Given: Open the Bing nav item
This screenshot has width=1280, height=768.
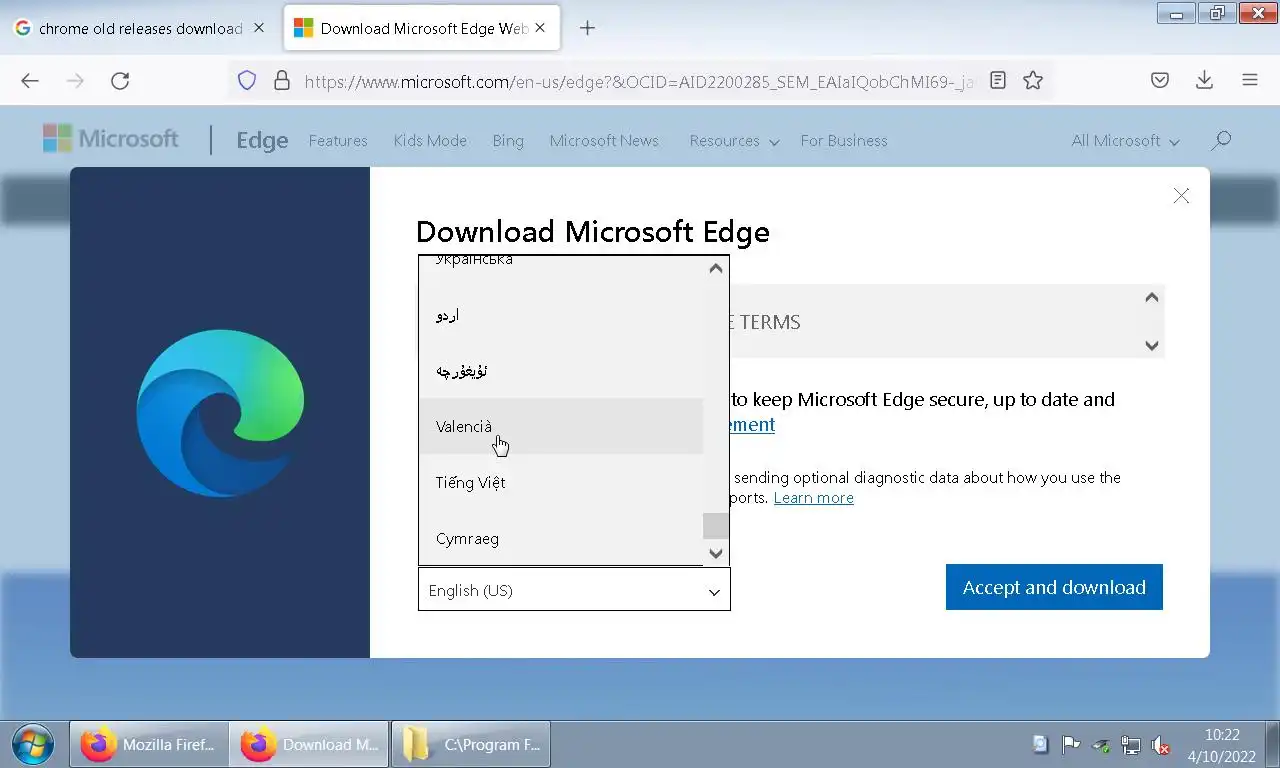Looking at the screenshot, I should click(x=508, y=141).
